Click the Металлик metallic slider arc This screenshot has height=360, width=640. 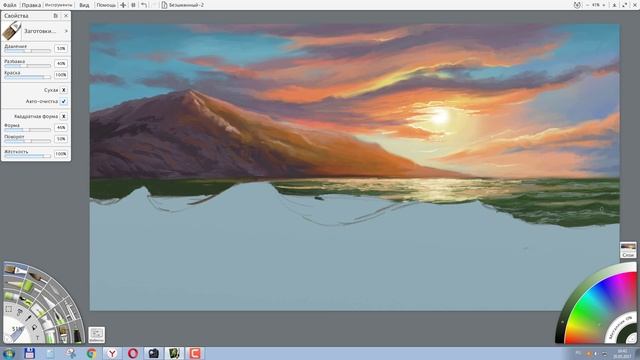coord(620,326)
